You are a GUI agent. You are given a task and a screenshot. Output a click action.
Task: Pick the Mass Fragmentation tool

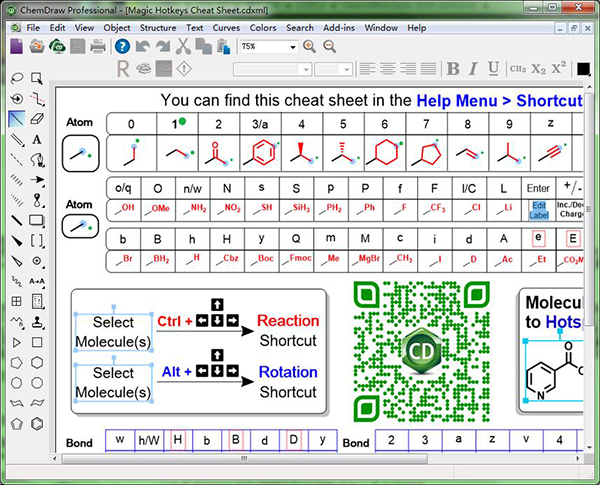(37, 99)
